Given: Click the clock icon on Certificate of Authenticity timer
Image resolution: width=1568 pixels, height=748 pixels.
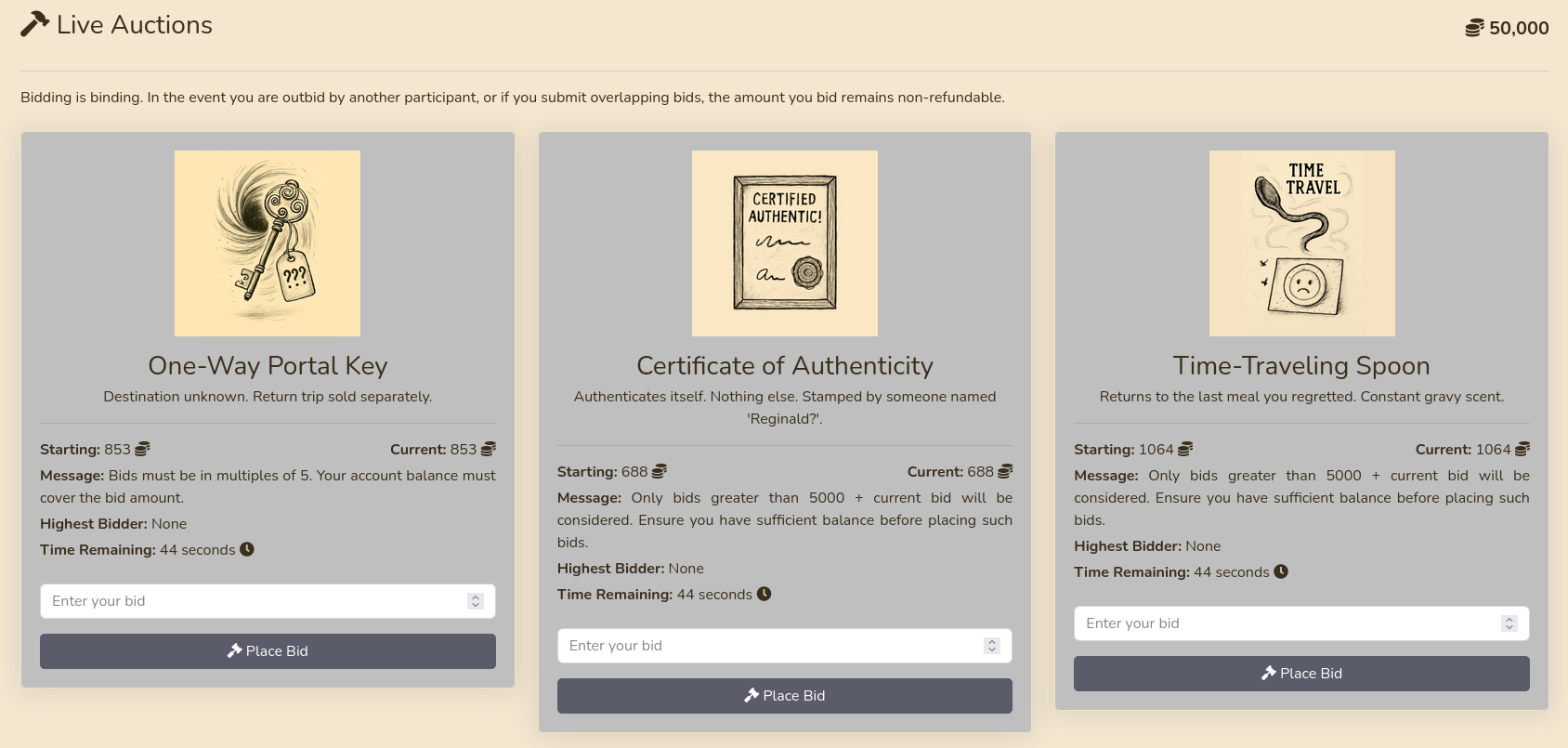Looking at the screenshot, I should coord(764,594).
